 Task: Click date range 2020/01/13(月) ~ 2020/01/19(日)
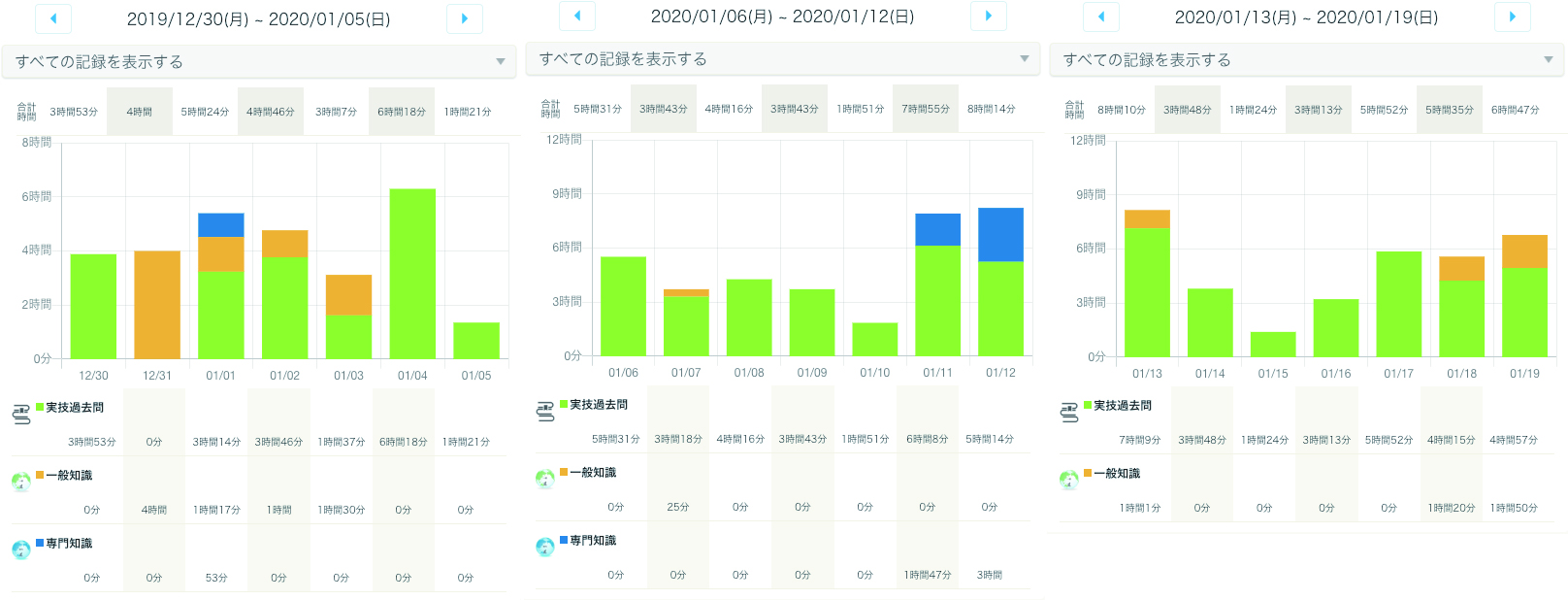pos(1307,17)
